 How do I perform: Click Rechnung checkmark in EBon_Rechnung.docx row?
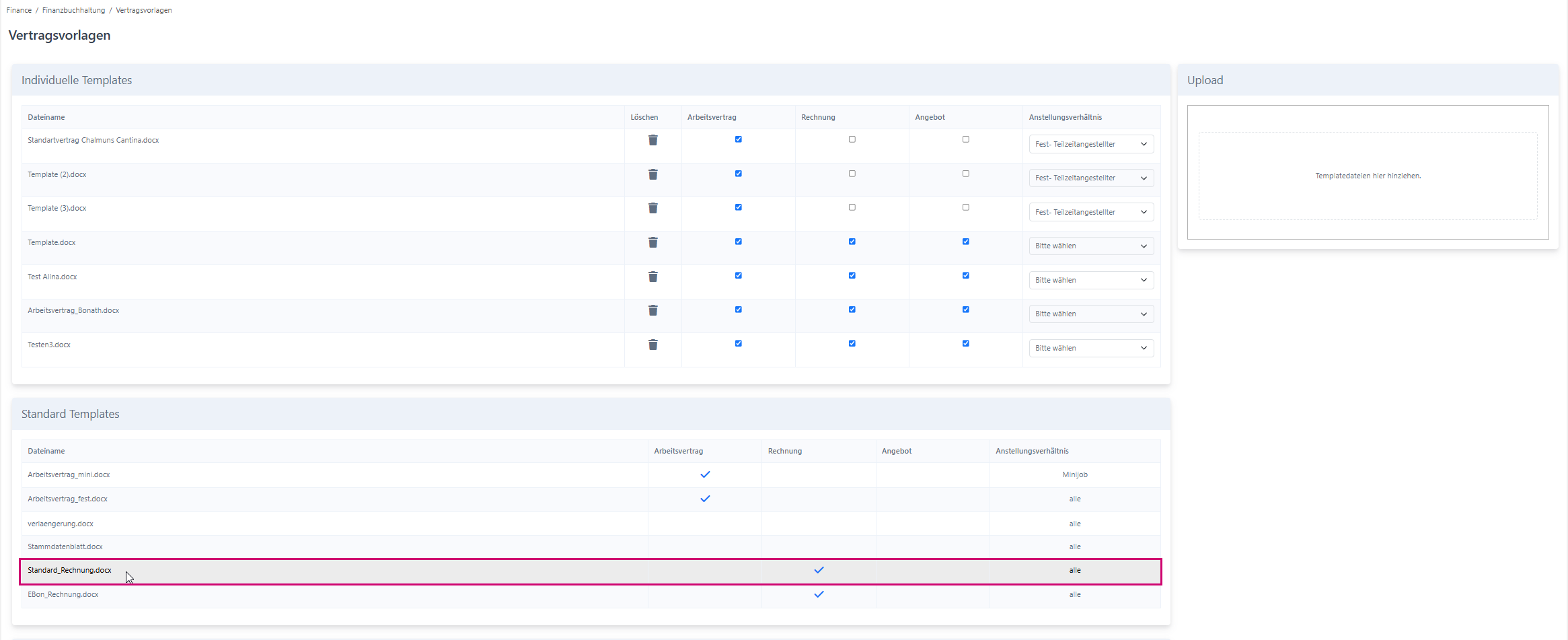click(819, 594)
